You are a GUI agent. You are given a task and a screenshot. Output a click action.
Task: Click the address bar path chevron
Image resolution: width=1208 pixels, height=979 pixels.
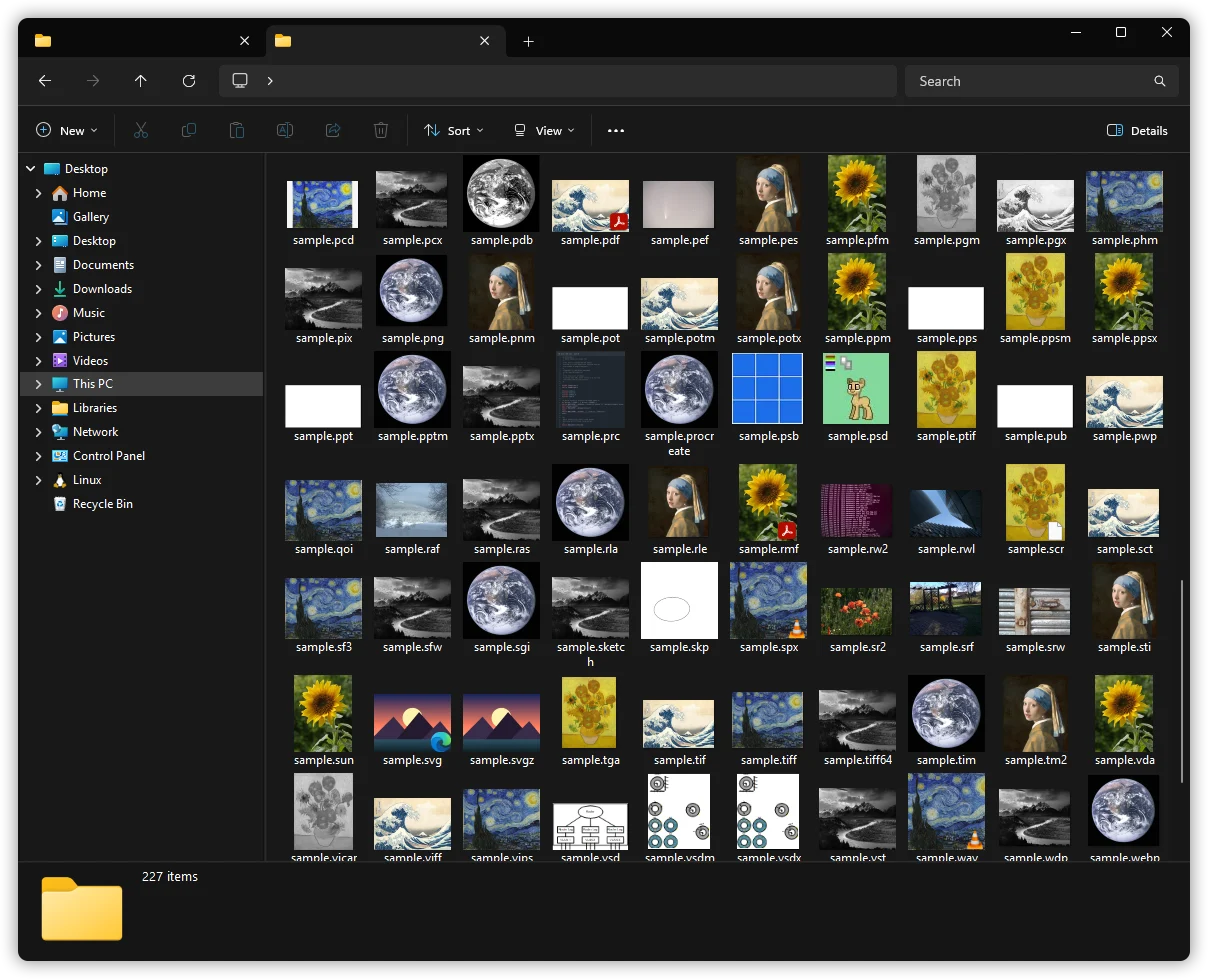click(x=270, y=81)
